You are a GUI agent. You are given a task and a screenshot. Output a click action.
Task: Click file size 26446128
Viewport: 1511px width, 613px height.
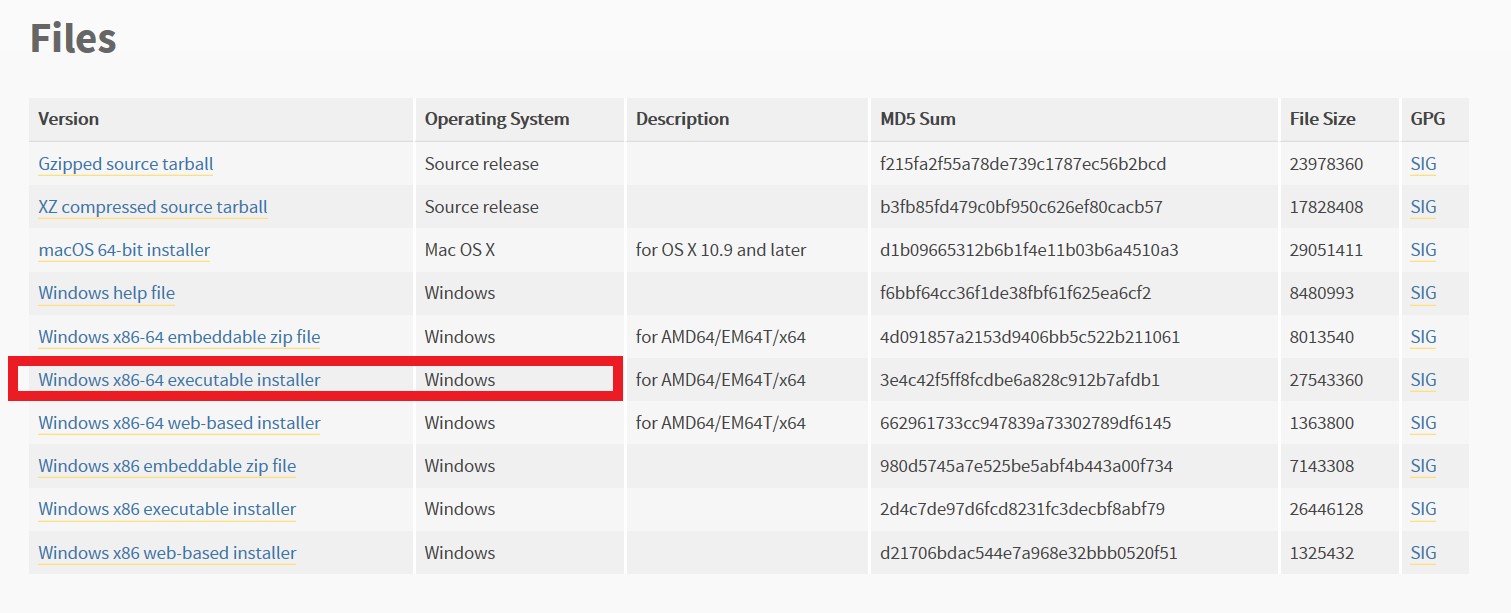1326,509
